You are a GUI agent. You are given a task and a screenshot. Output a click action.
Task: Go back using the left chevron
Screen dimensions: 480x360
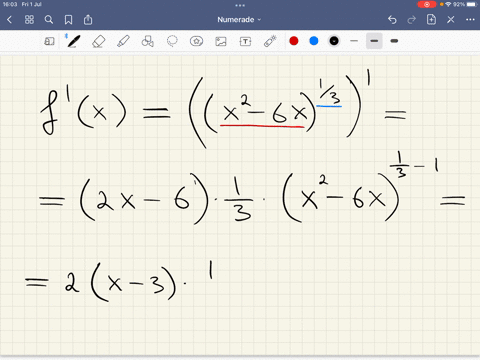coord(9,20)
